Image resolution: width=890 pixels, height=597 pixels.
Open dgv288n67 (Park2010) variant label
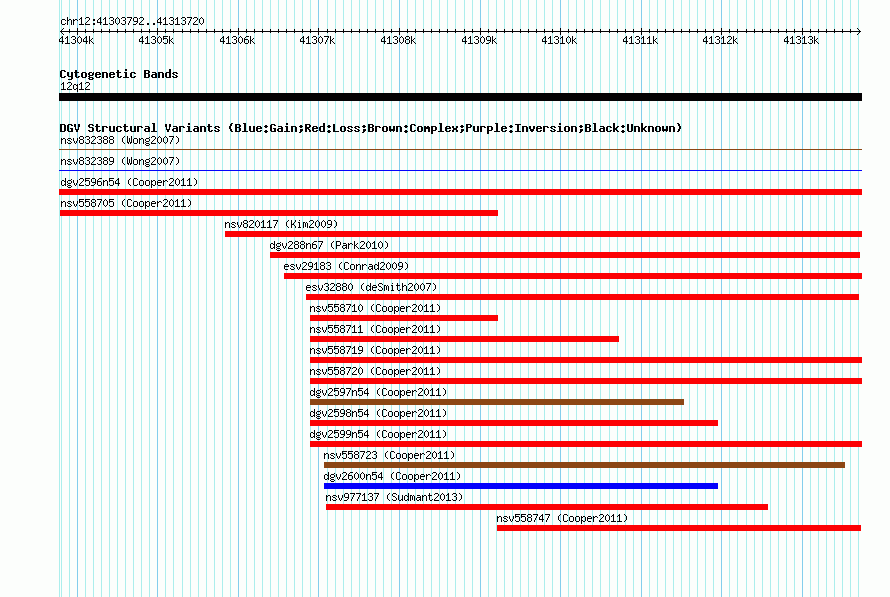click(x=329, y=245)
